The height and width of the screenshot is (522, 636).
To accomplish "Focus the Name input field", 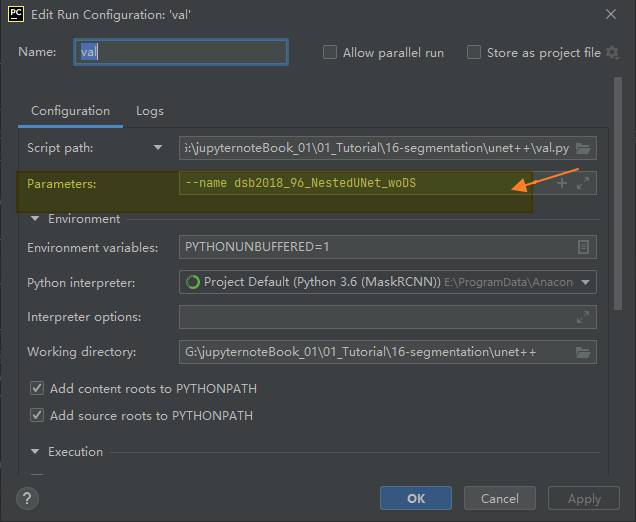I will pos(181,52).
